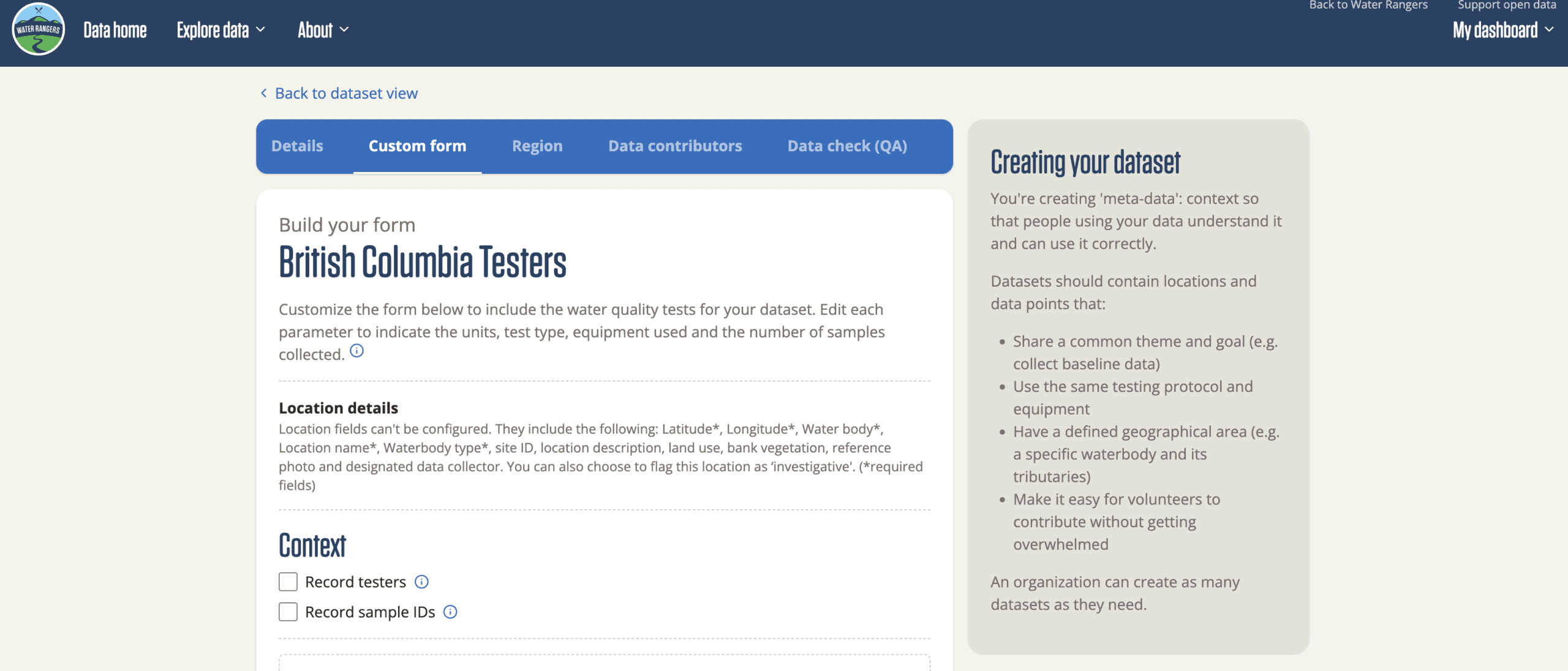Click the Support open data link
This screenshot has height=671, width=1568.
point(1507,6)
